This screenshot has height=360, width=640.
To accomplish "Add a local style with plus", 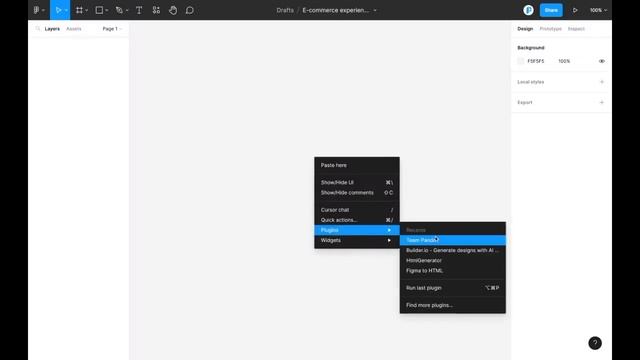I will (x=602, y=82).
